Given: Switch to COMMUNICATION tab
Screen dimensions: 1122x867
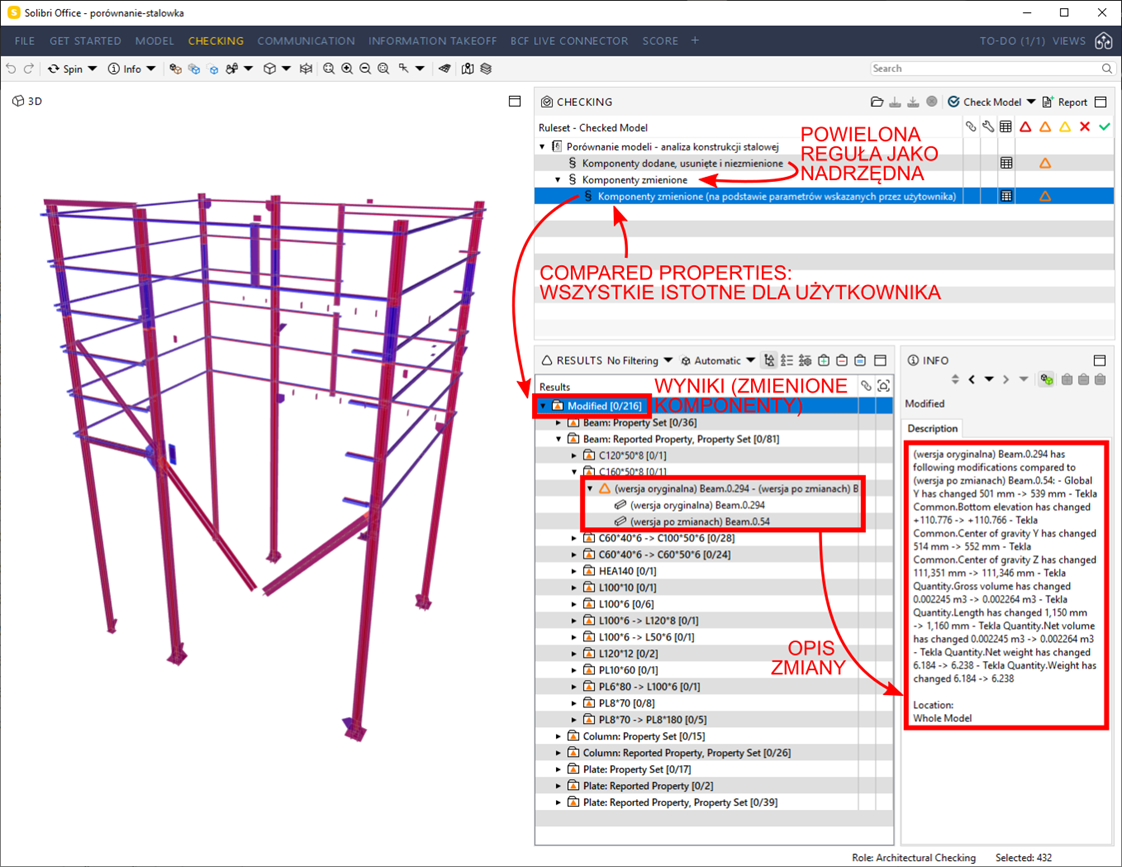Looking at the screenshot, I should [x=306, y=41].
